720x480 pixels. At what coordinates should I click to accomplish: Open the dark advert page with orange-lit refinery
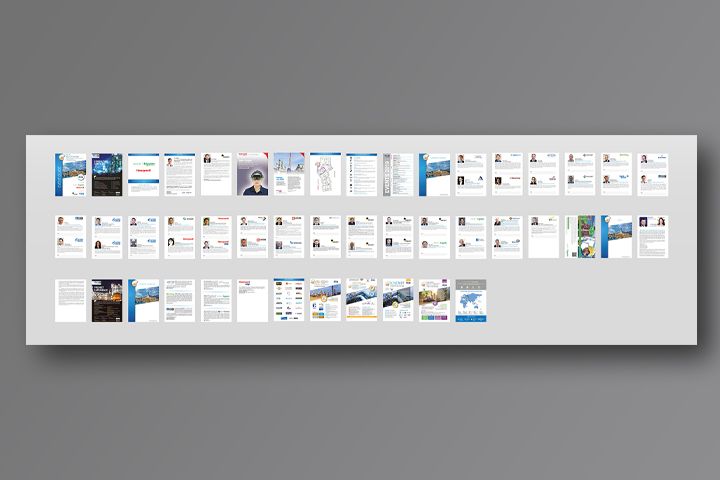click(107, 300)
